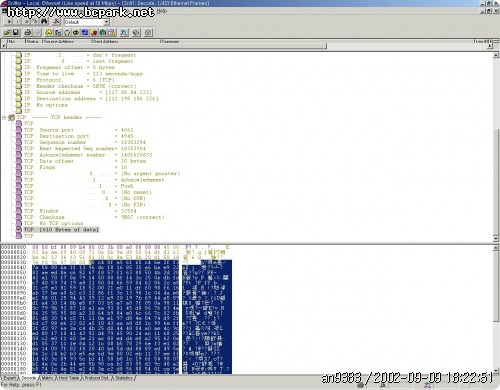Select the IP Protocol = 6 (TCP) row
The image size is (500, 390).
[69, 80]
